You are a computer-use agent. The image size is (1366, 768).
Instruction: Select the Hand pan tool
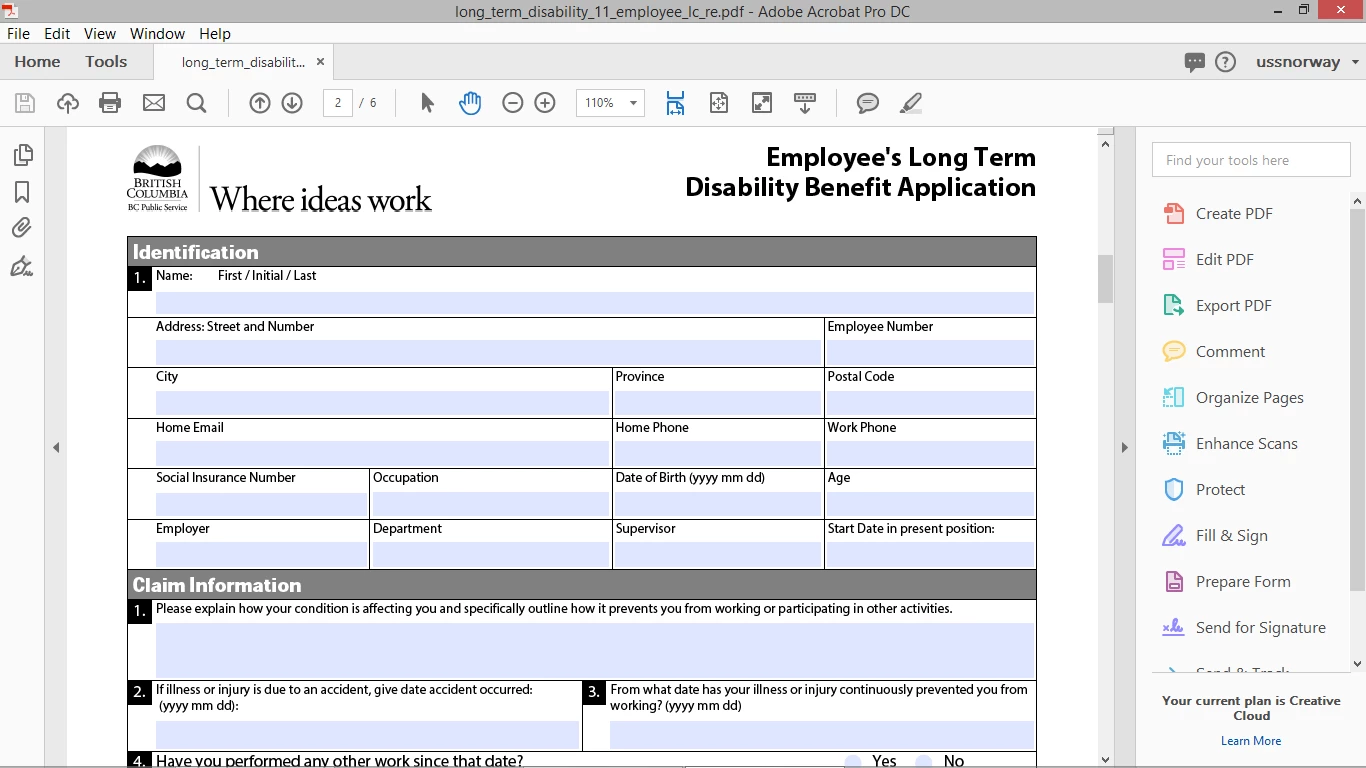pyautogui.click(x=470, y=103)
